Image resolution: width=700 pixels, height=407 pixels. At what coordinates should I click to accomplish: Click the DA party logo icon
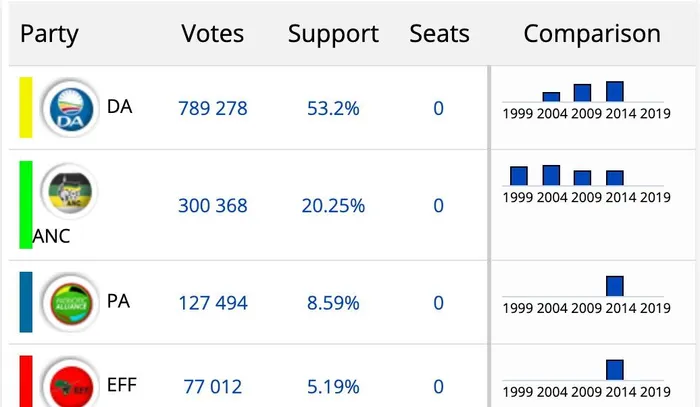68,108
